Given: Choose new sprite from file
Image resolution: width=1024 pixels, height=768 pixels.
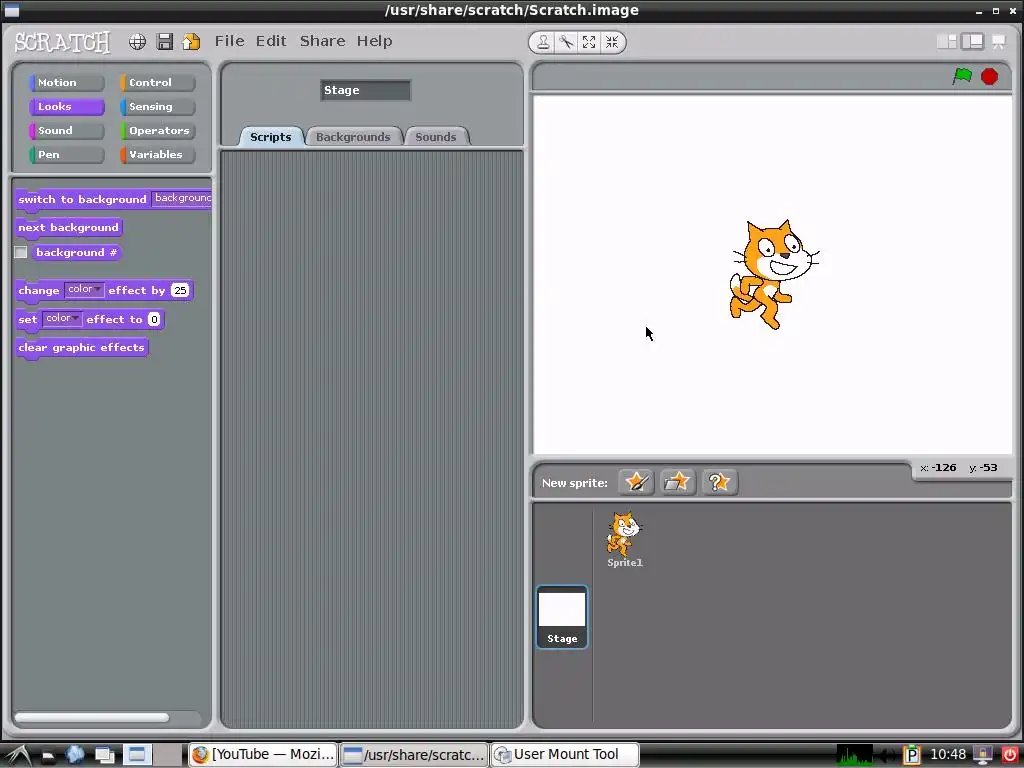Looking at the screenshot, I should 677,483.
